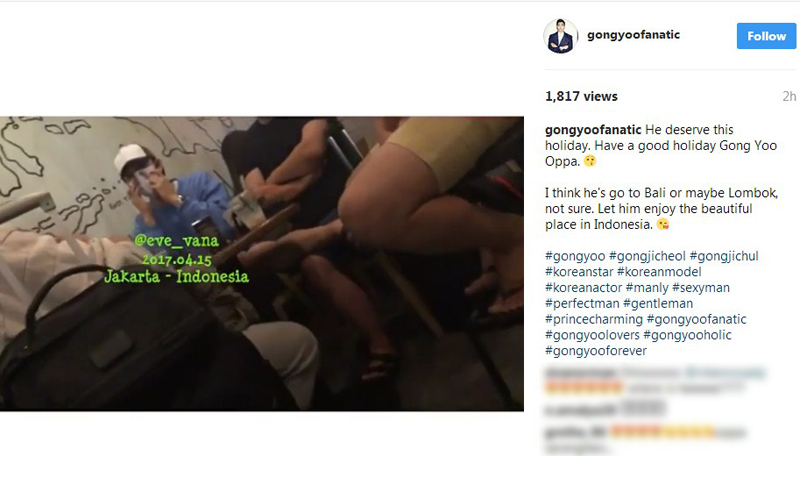The image size is (800, 500).
Task: Open the #princecharming hashtag
Action: pyautogui.click(x=594, y=319)
